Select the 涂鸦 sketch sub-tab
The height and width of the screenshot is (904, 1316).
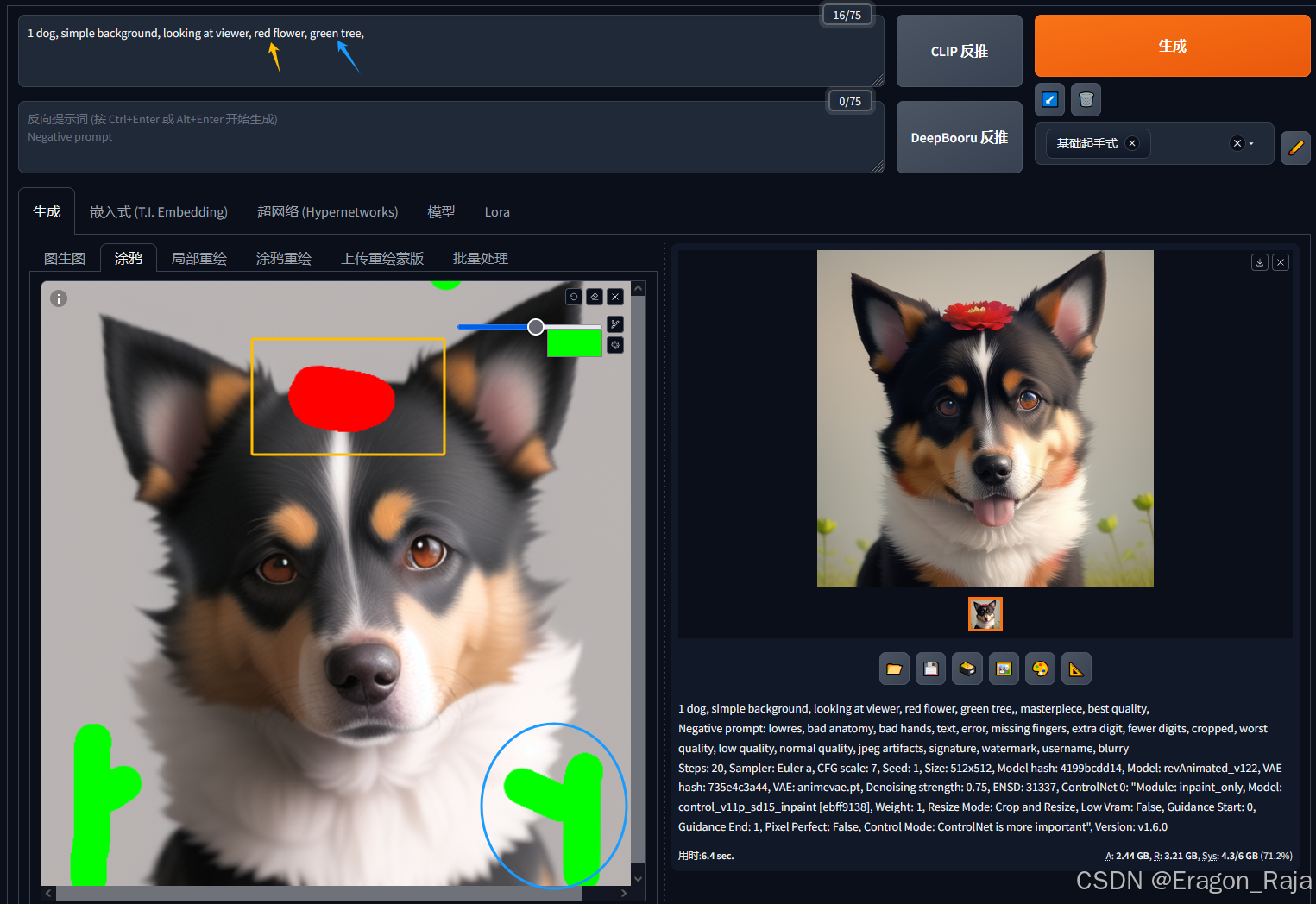(x=129, y=258)
